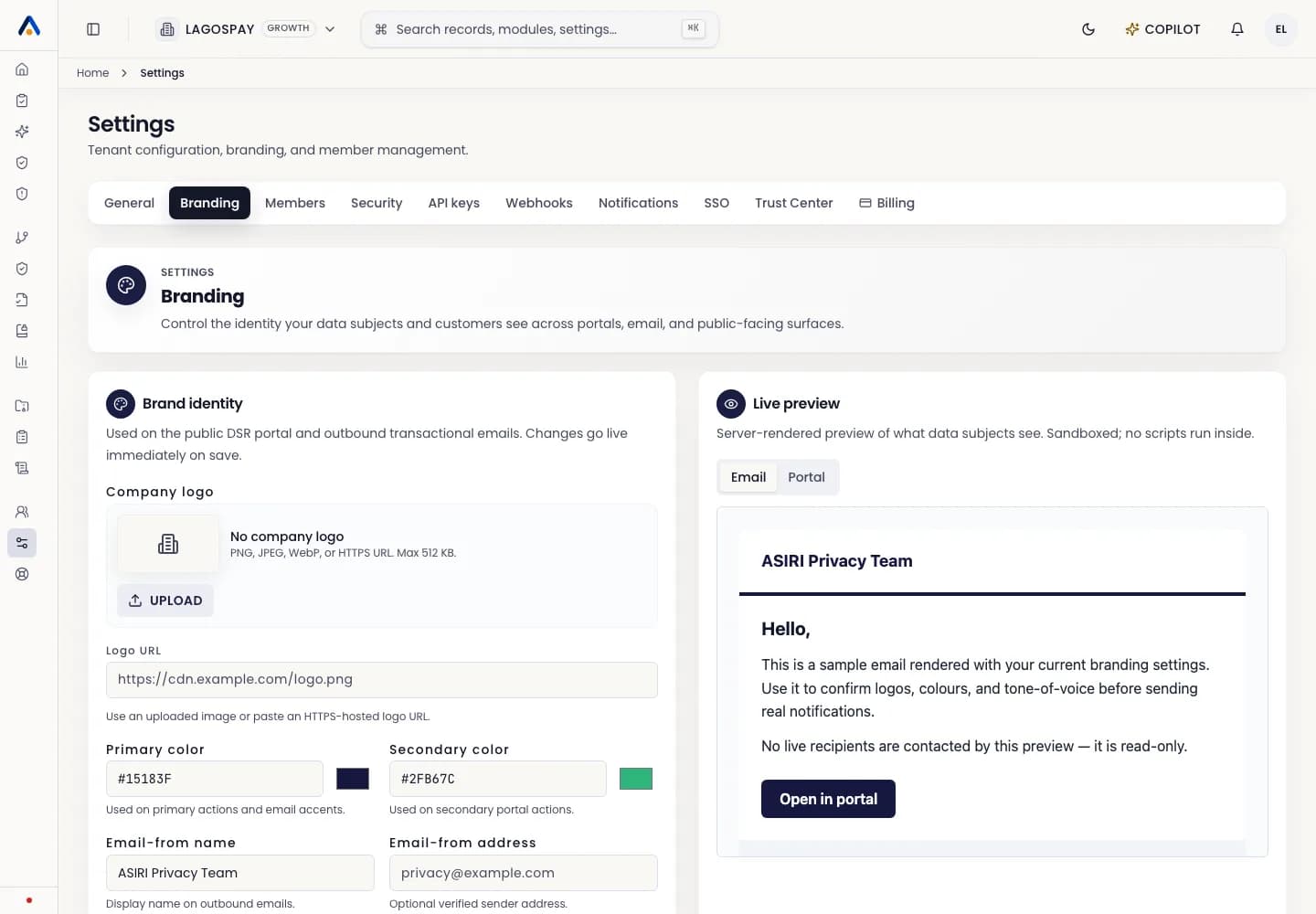1316x914 pixels.
Task: Click the red status dot in sidebar bottom
Action: click(x=29, y=900)
